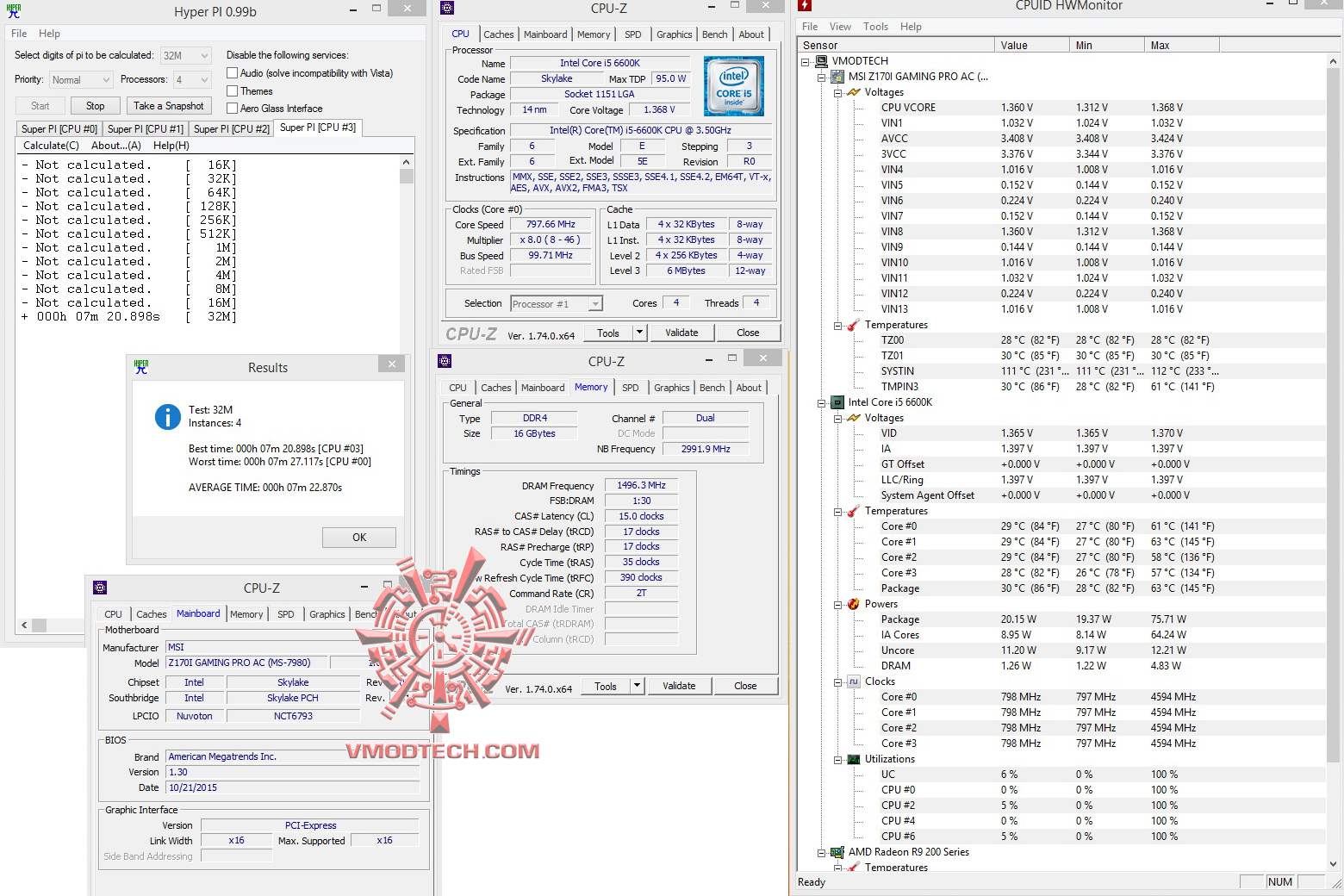
Task: Click the app icon of the CPU-Z window showing the CPU tab
Action: (x=446, y=8)
